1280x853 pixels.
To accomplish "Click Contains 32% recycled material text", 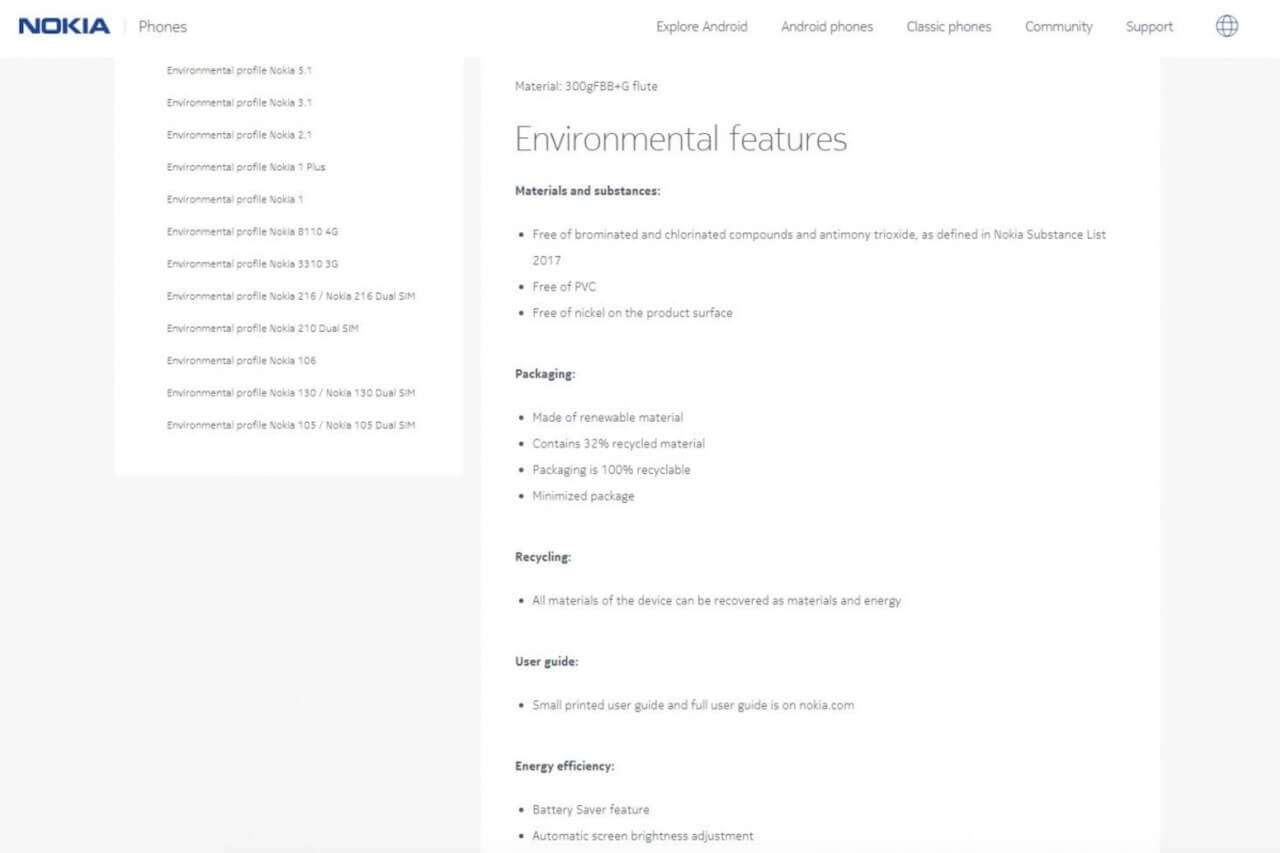I will pos(618,443).
